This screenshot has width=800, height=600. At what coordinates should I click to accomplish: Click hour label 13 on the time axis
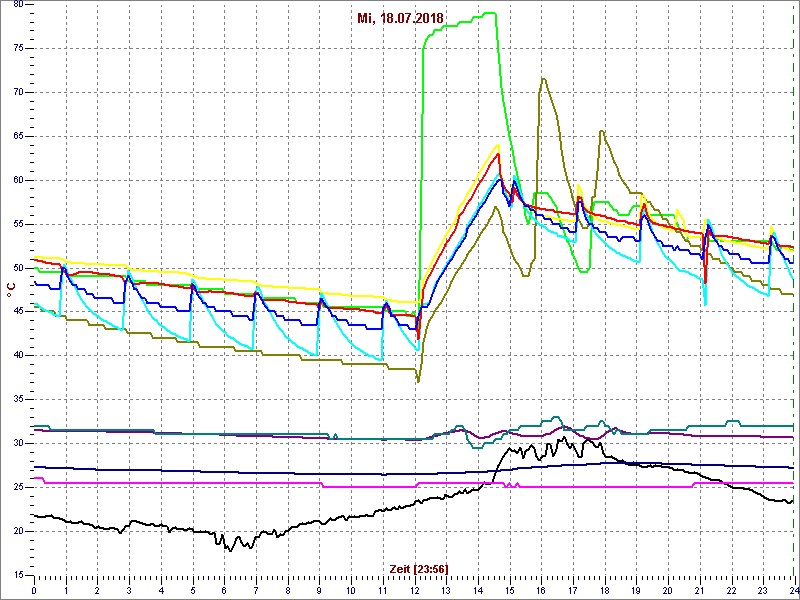pos(446,590)
